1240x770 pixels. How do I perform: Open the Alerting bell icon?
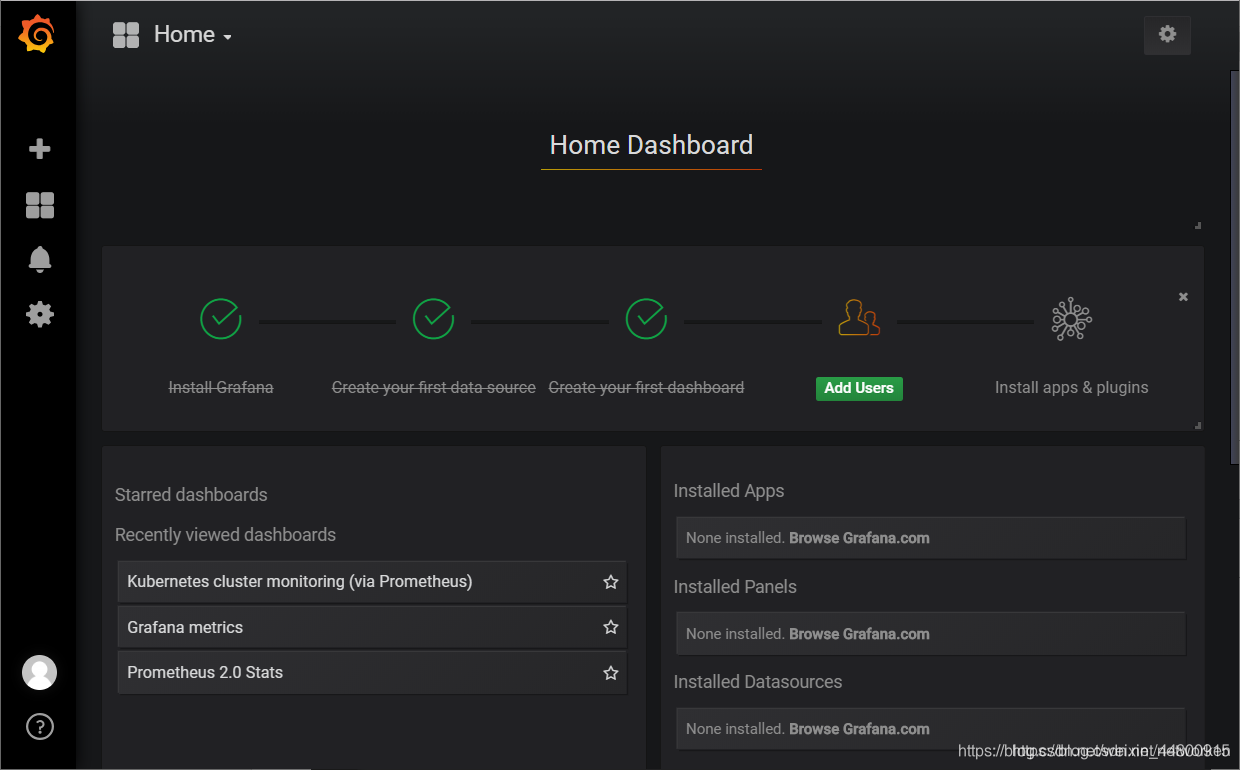[39, 259]
